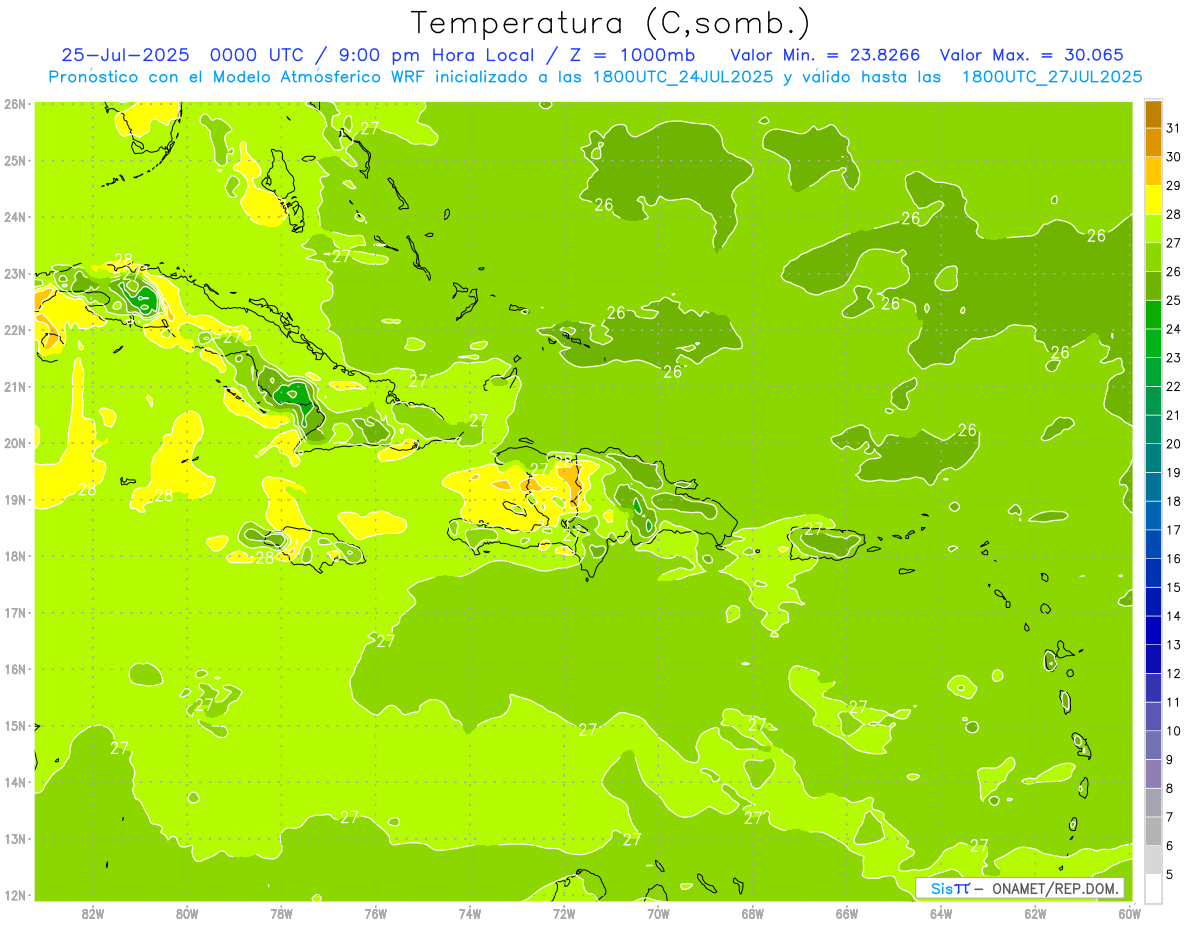This screenshot has width=1200, height=927.
Task: Click the 62W longitude axis label
Action: pos(1036,912)
